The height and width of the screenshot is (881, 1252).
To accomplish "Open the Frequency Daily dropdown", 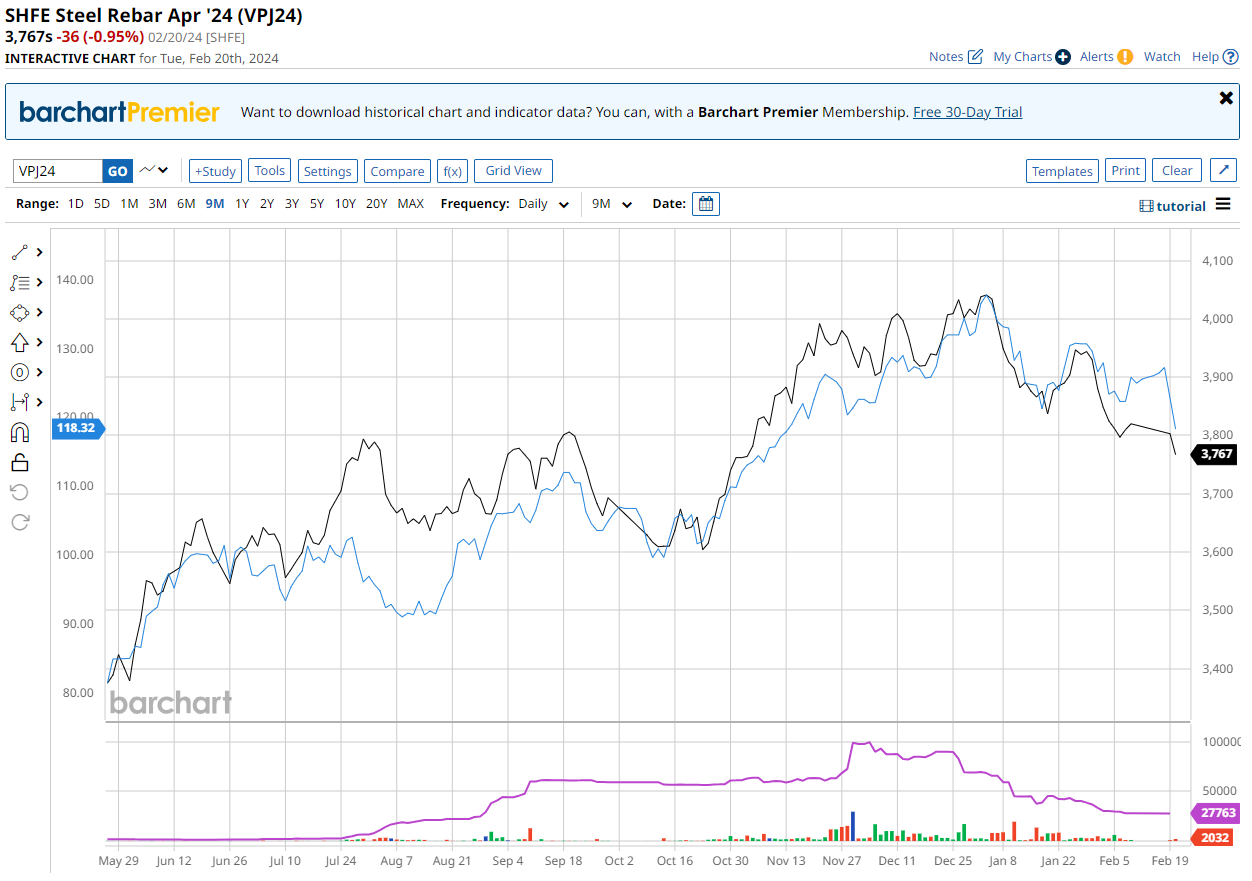I will coord(543,204).
